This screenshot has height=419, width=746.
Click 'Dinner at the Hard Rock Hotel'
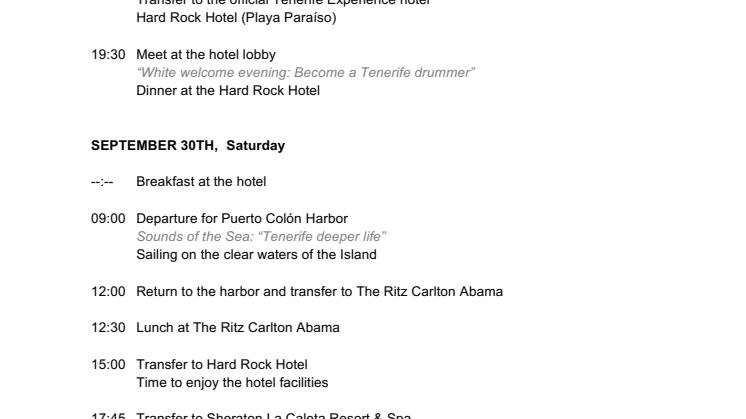[x=228, y=91]
